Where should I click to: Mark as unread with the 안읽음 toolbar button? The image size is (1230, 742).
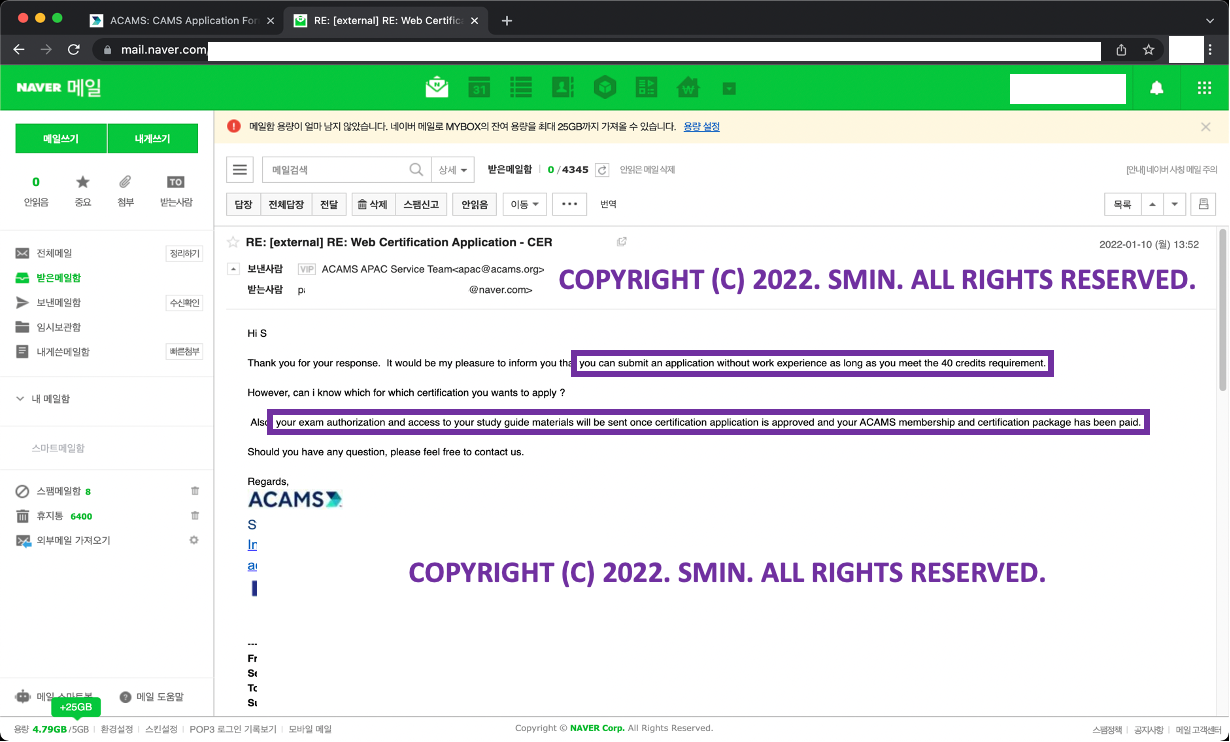(474, 204)
